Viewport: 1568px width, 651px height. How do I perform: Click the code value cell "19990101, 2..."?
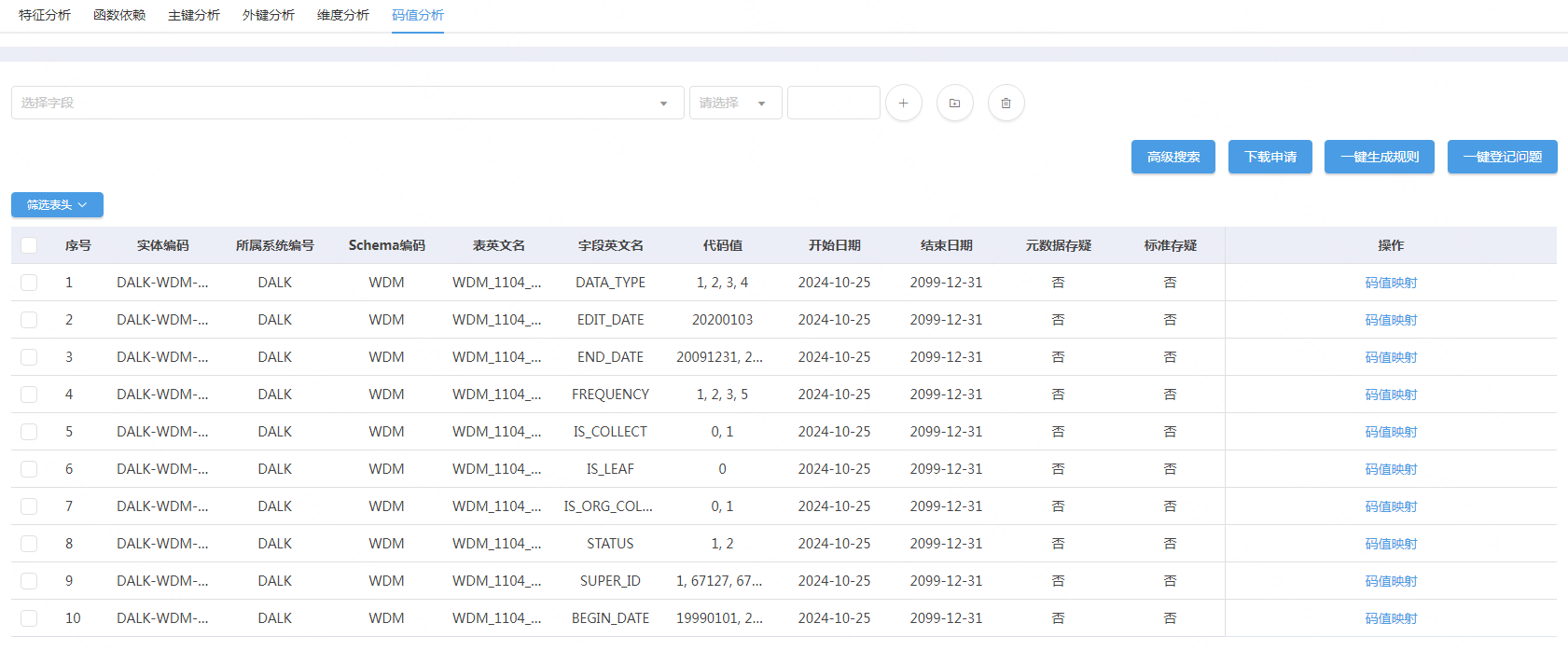pos(719,618)
